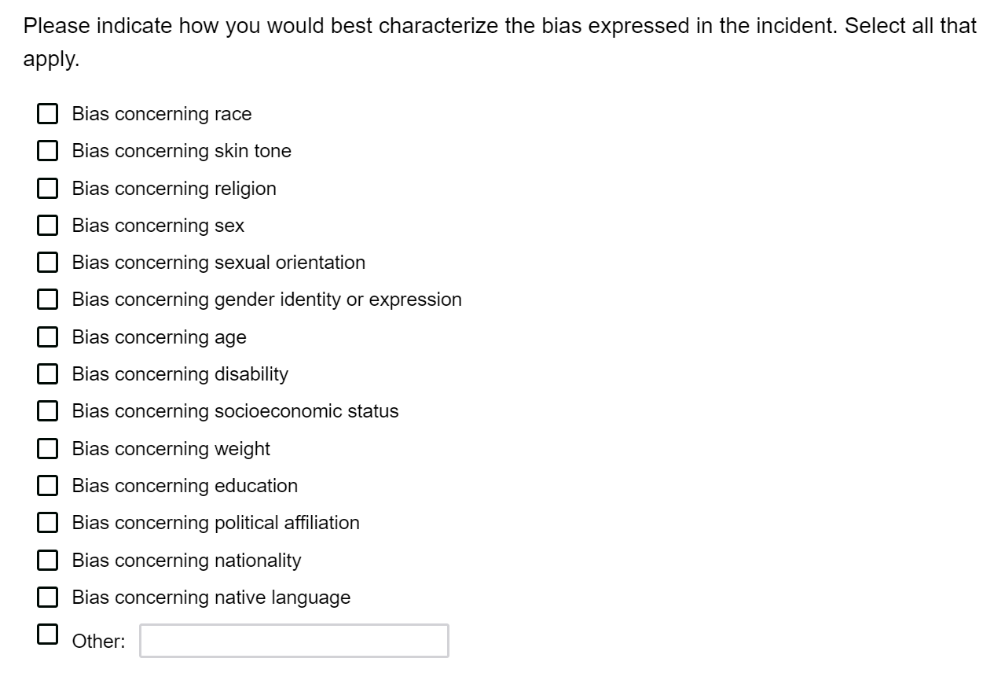This screenshot has height=673, width=983.
Task: Check 'Bias concerning sexual orientation'
Action: pyautogui.click(x=47, y=263)
